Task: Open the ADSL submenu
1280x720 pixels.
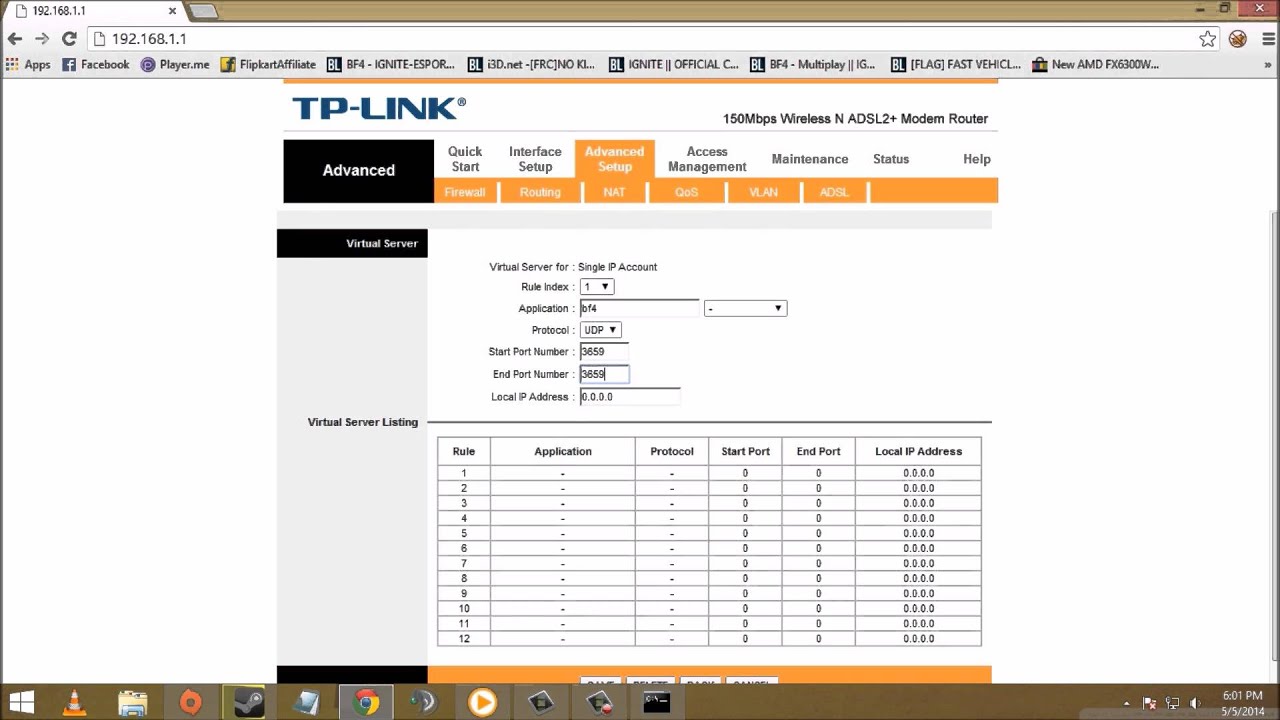Action: tap(834, 192)
